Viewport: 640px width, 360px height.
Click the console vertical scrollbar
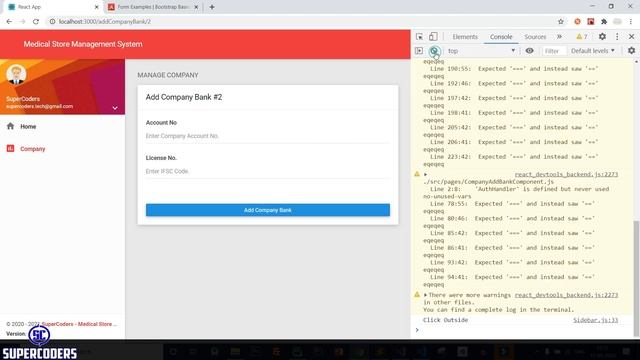(x=636, y=278)
